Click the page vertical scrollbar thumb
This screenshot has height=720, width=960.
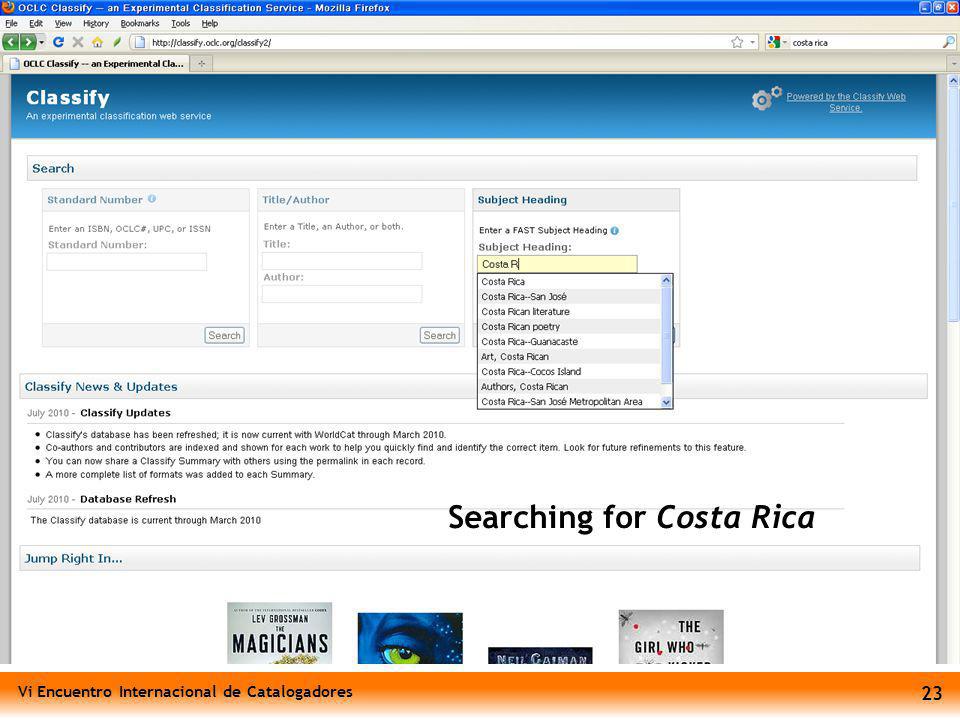click(x=953, y=203)
